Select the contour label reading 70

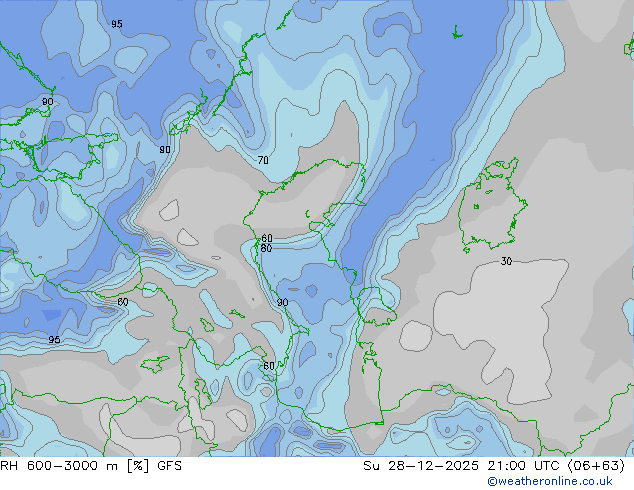[263, 161]
